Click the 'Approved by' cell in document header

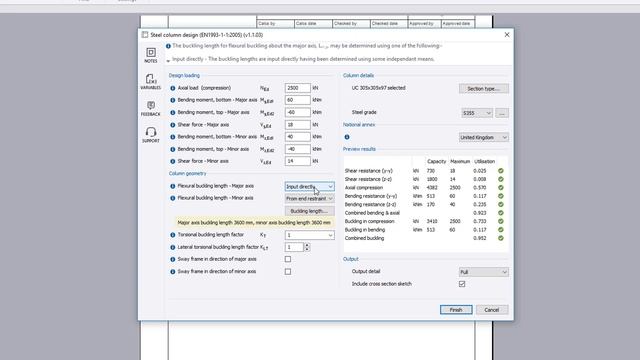click(424, 24)
